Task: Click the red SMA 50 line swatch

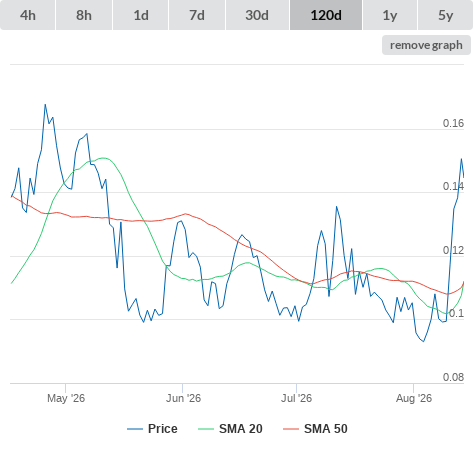Action: pos(291,429)
